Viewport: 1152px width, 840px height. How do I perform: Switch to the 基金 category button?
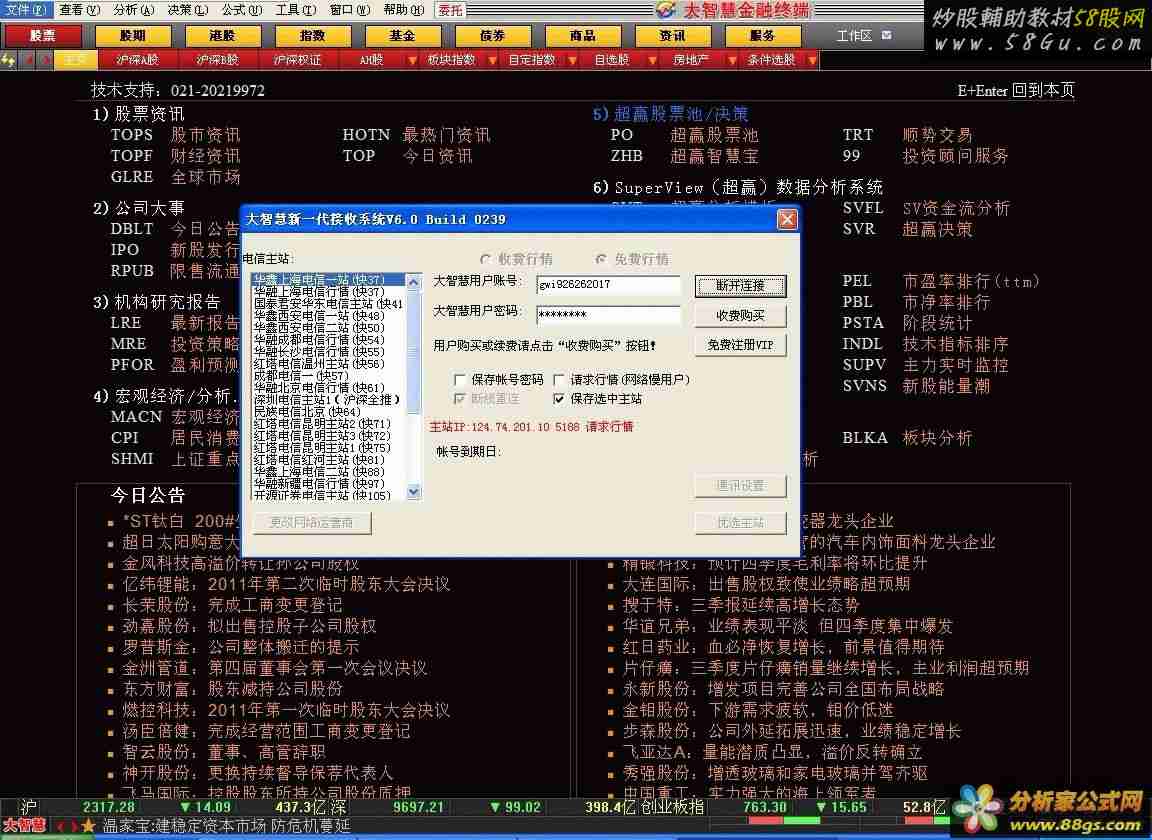[403, 35]
